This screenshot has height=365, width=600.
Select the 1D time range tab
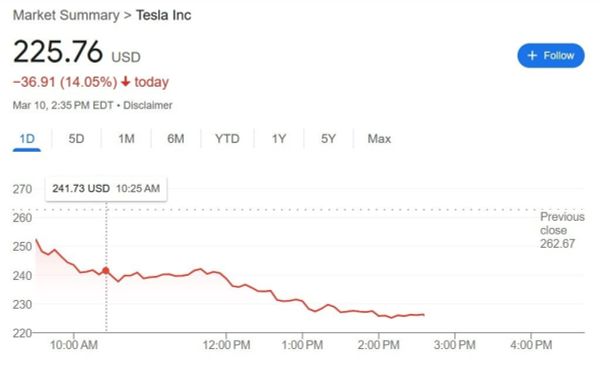click(27, 139)
